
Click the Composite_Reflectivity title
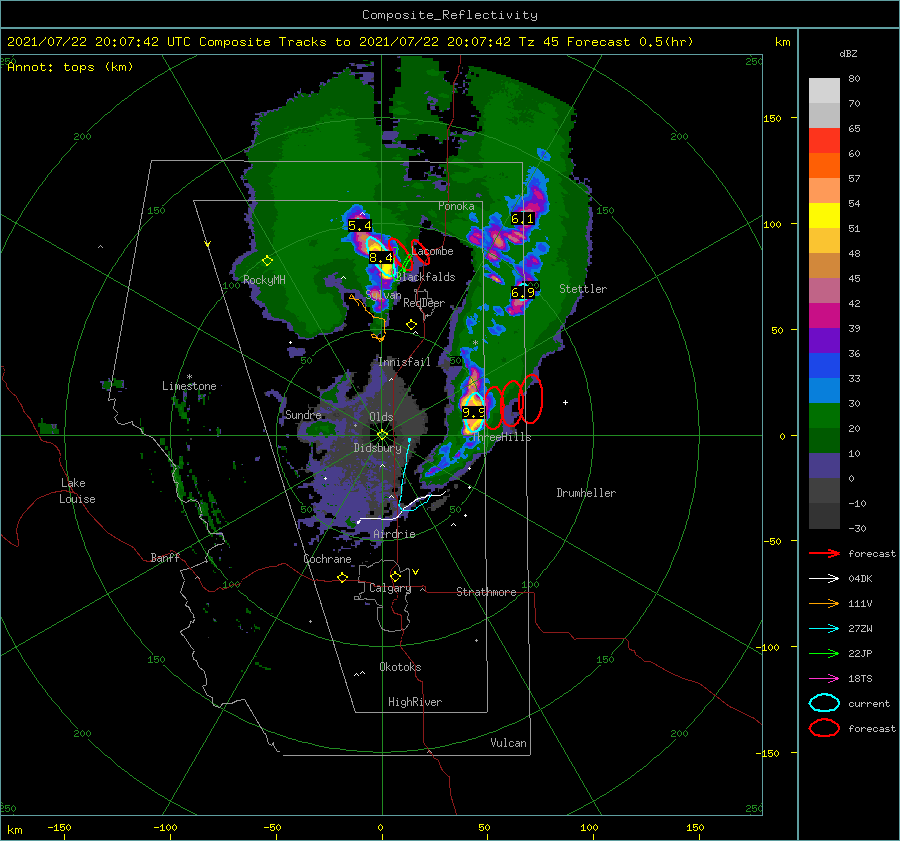click(450, 15)
